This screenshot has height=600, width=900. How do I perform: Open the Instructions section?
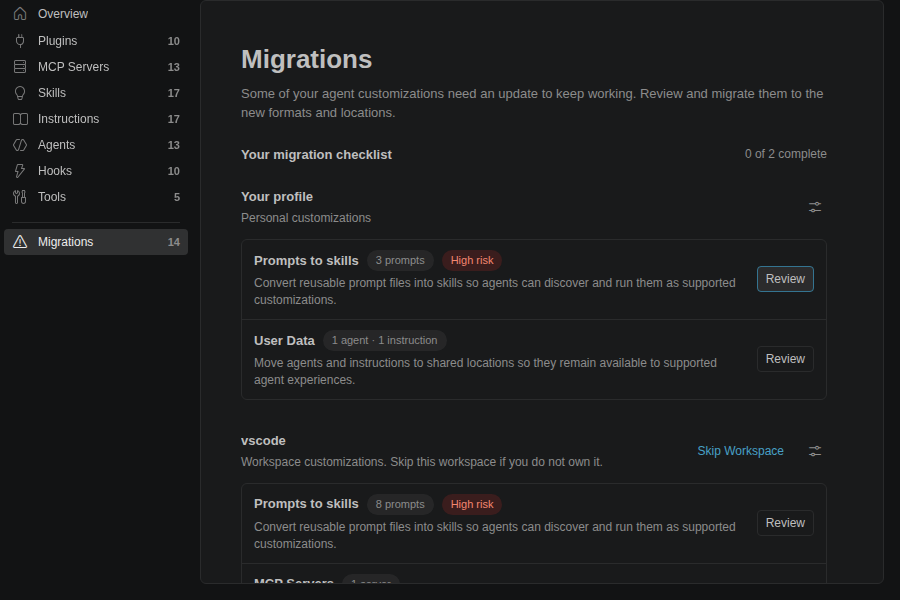96,119
